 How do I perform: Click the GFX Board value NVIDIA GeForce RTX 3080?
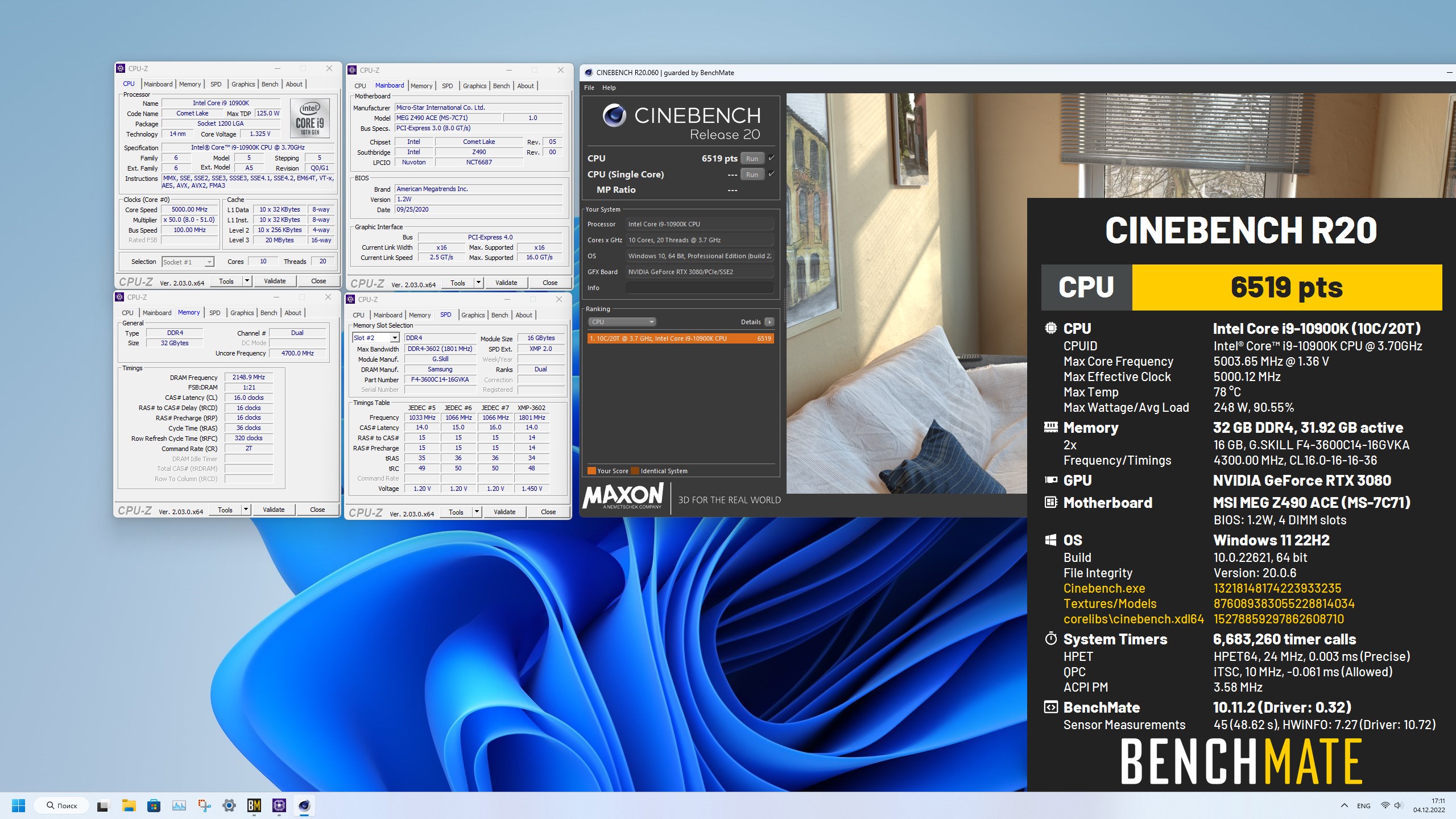[x=700, y=272]
